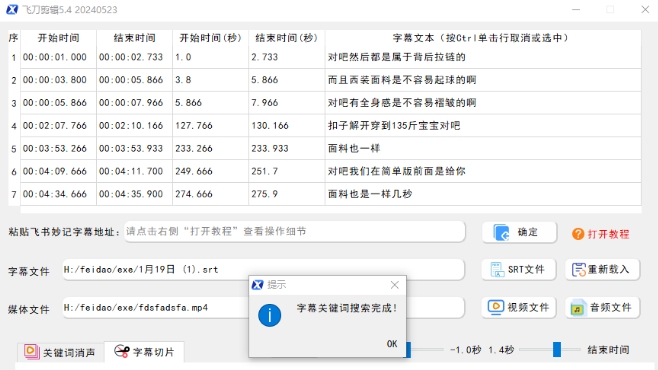Focus the 飞书妙记字幕地址 input field

pos(295,232)
